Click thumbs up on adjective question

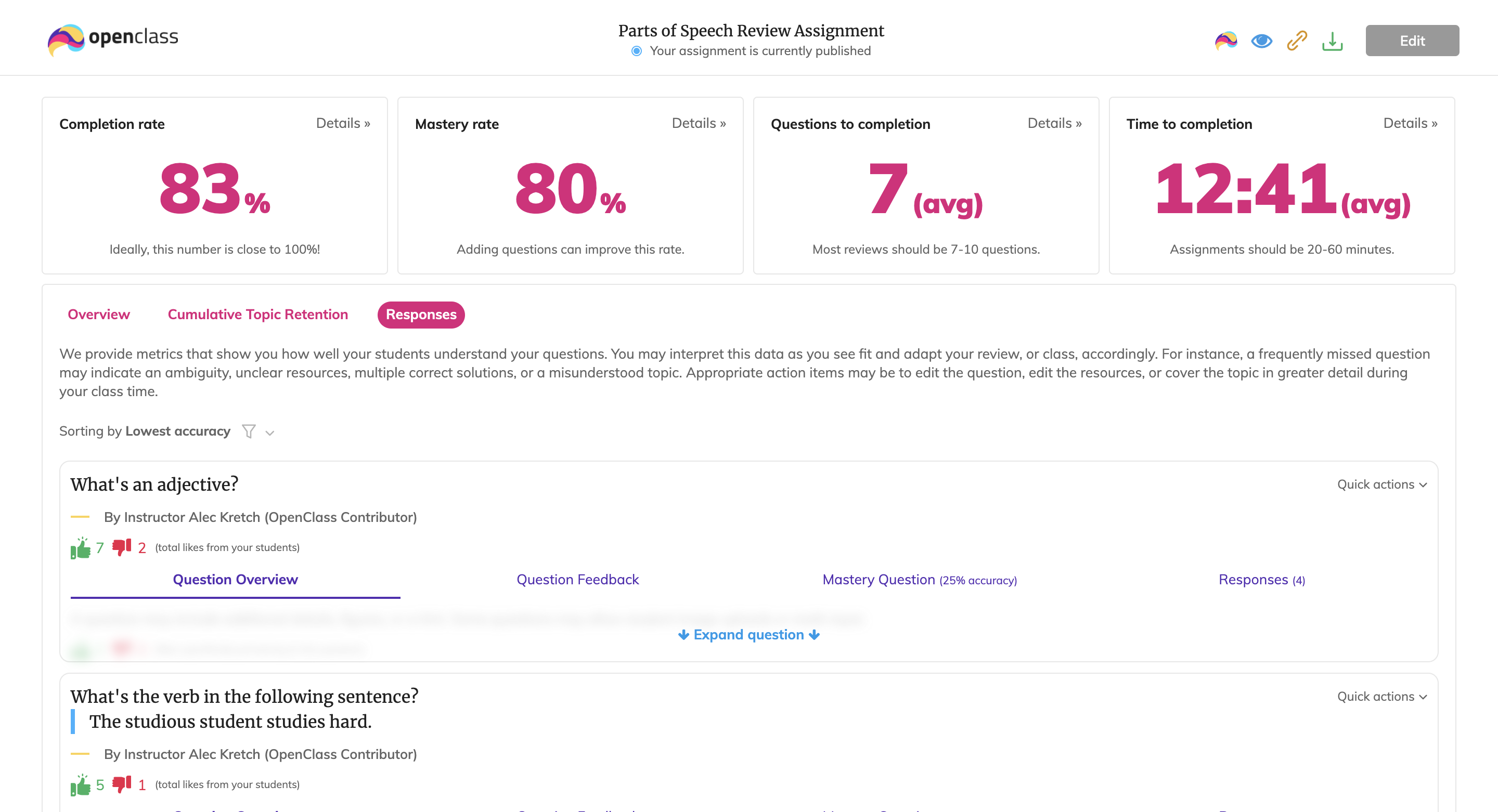click(81, 547)
